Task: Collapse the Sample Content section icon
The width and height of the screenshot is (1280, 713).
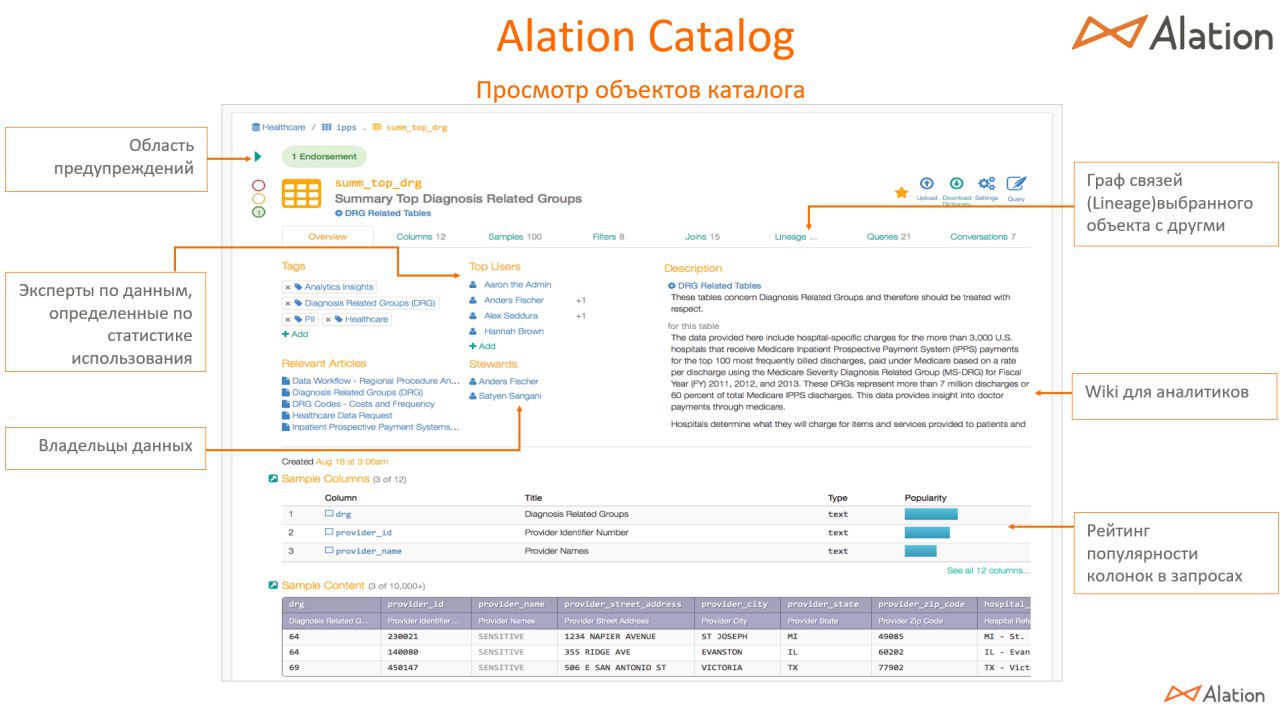Action: tap(273, 585)
